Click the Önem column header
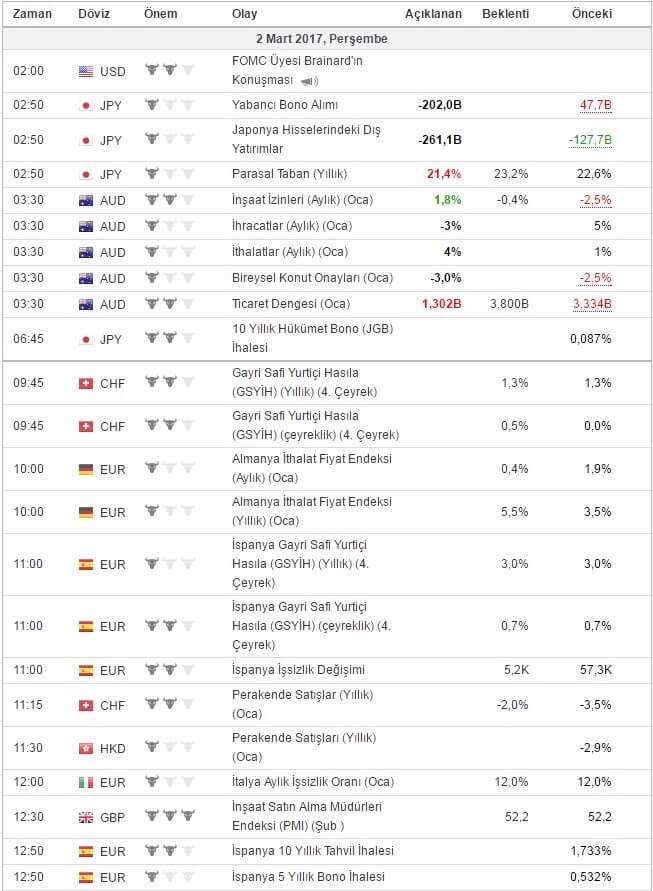The image size is (653, 891). pos(160,14)
